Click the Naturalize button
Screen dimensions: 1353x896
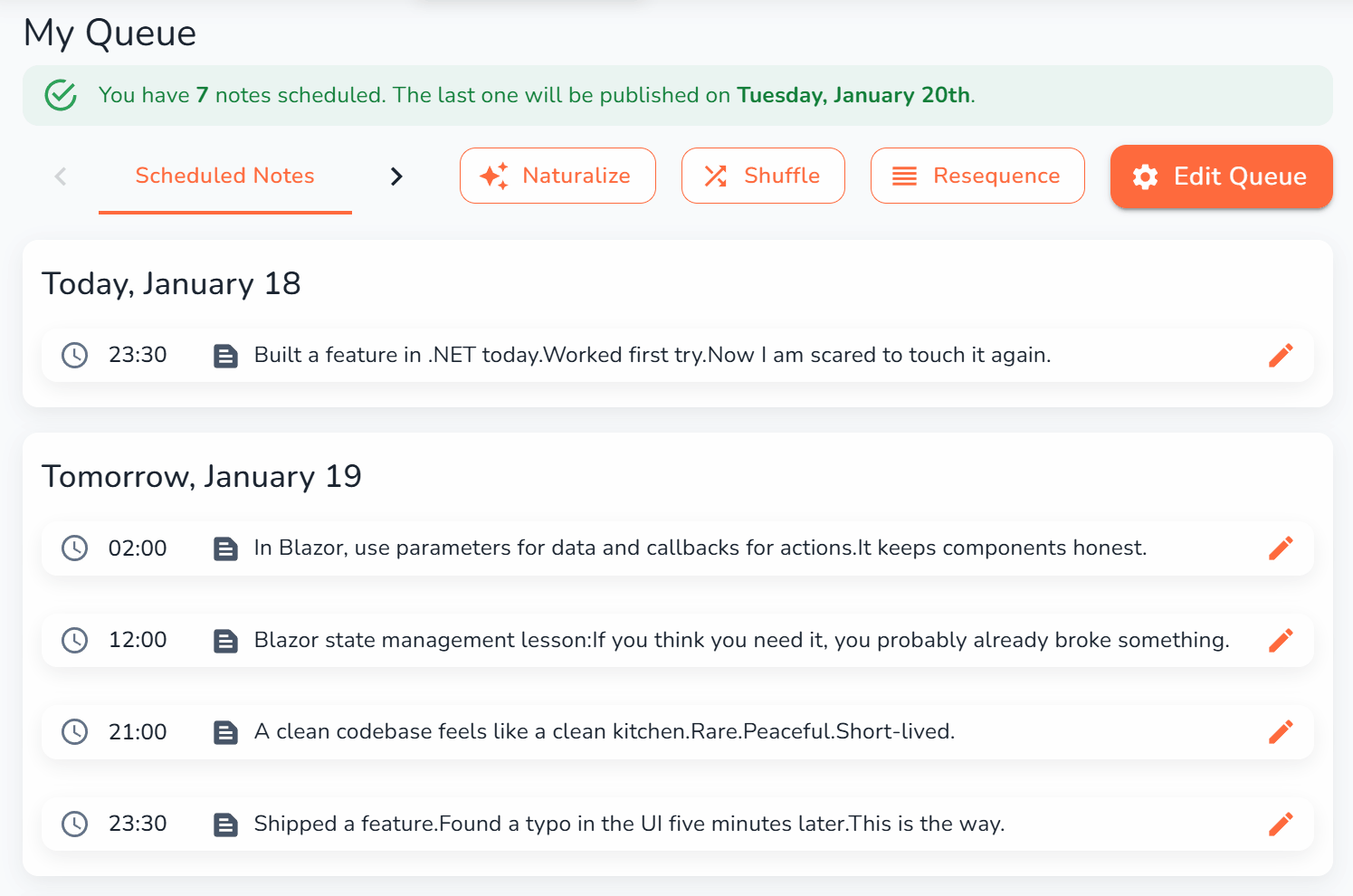pos(557,176)
